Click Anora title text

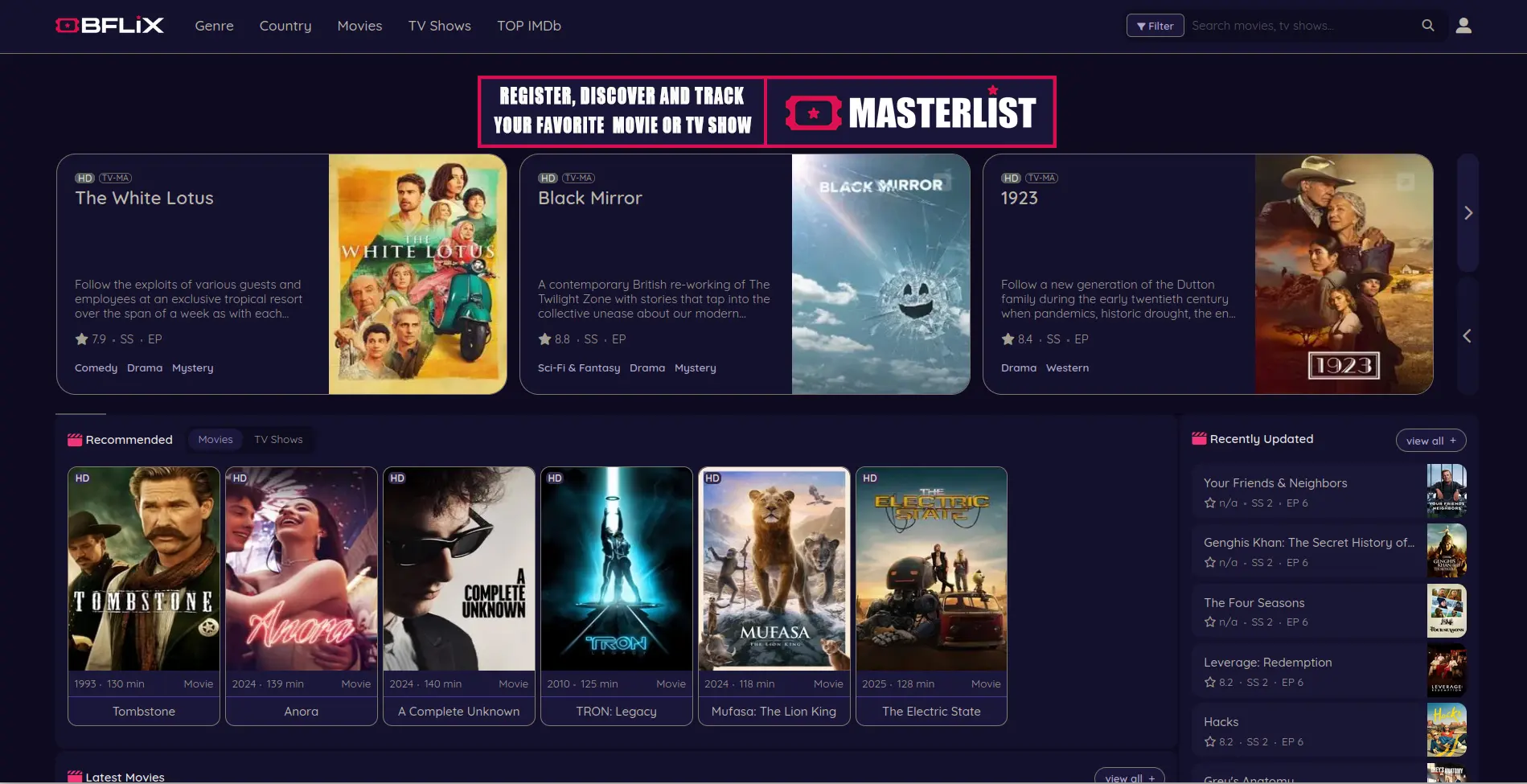(302, 712)
